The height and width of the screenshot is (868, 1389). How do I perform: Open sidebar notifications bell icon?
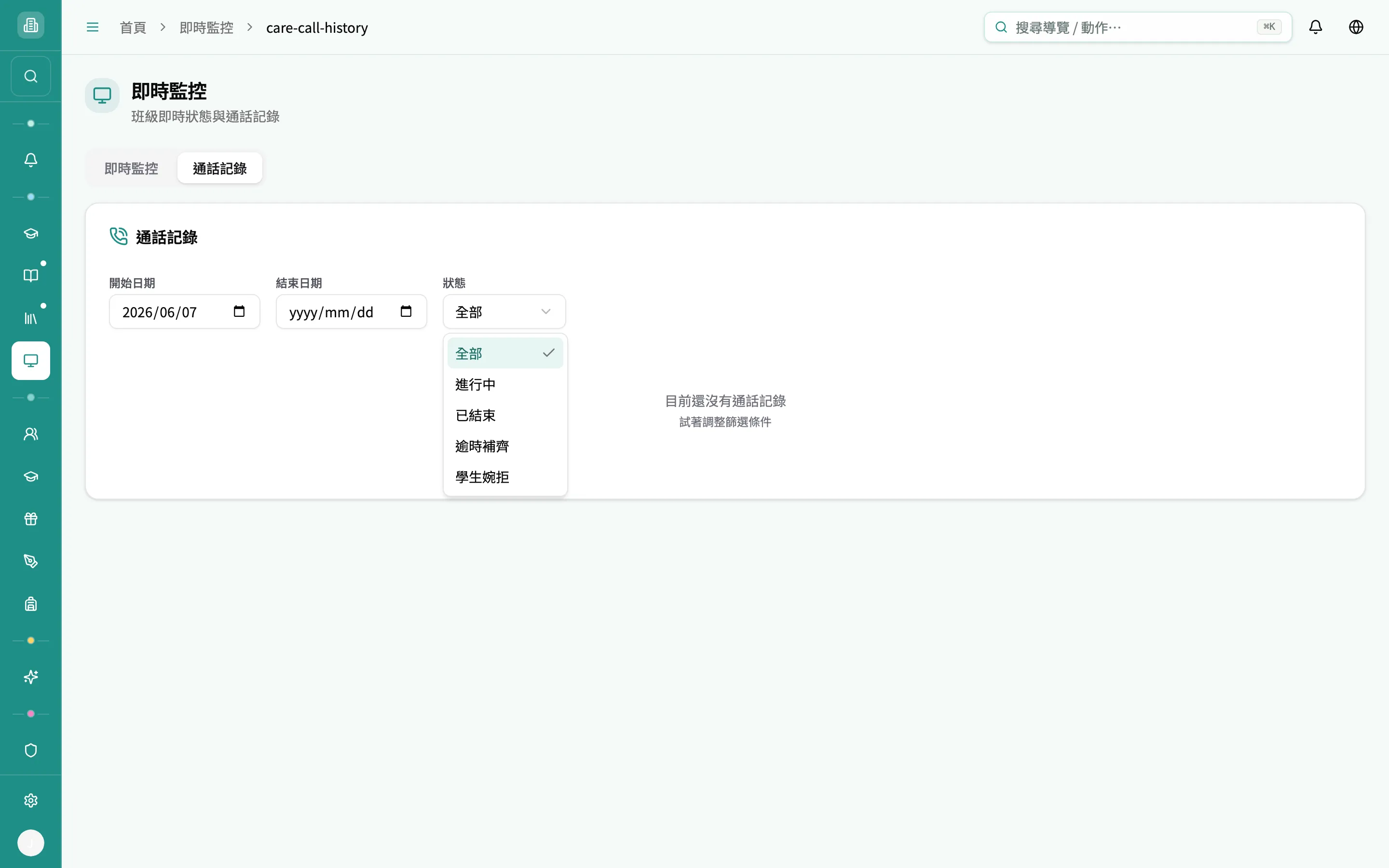click(30, 160)
